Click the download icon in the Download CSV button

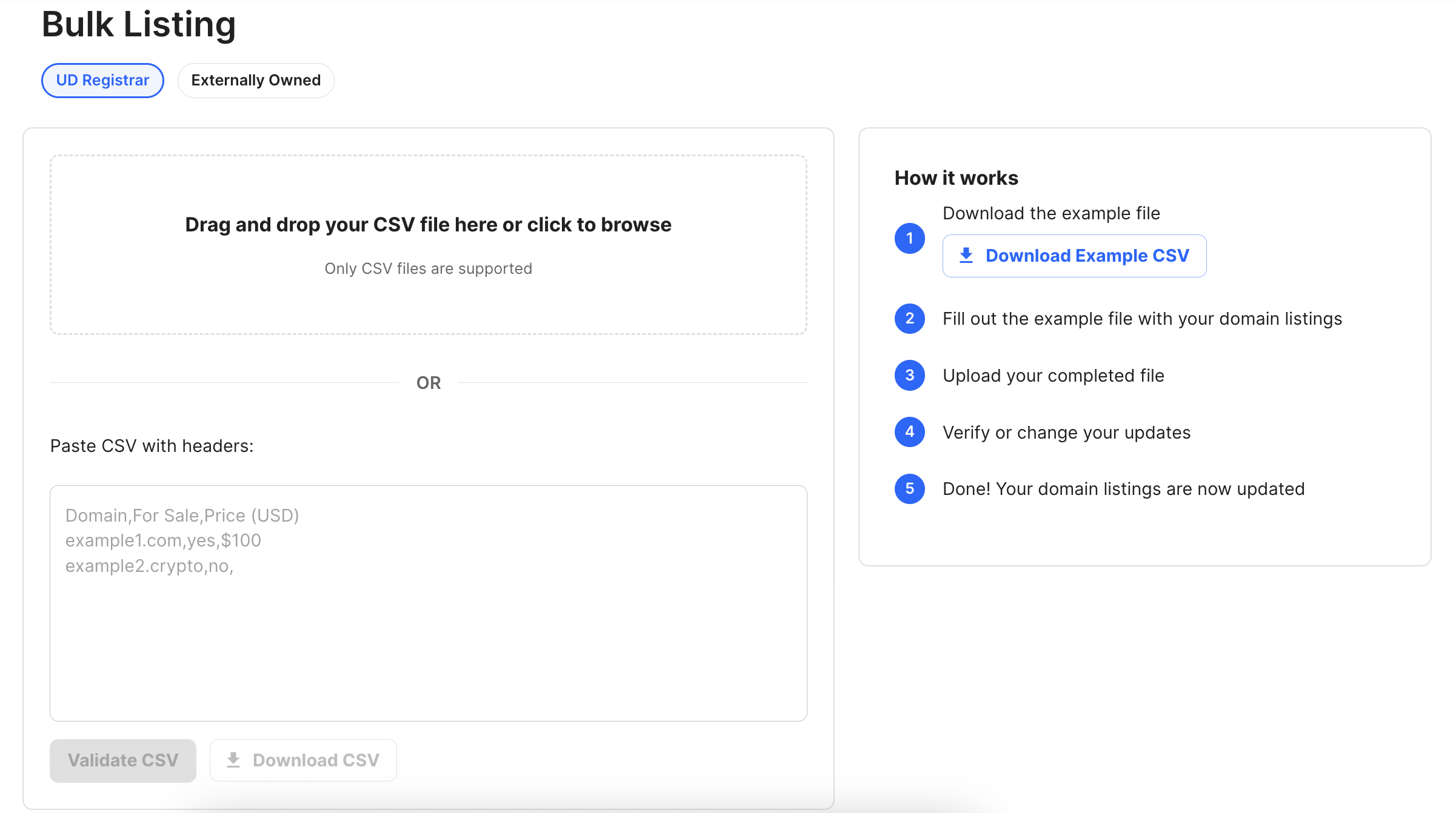click(x=233, y=760)
